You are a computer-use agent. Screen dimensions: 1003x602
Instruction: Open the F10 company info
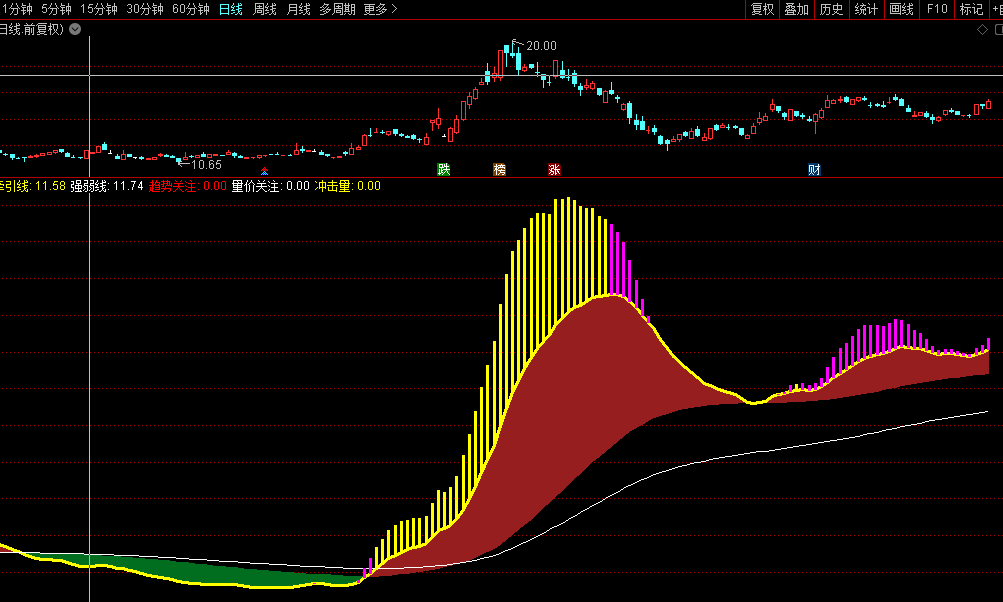pyautogui.click(x=937, y=9)
